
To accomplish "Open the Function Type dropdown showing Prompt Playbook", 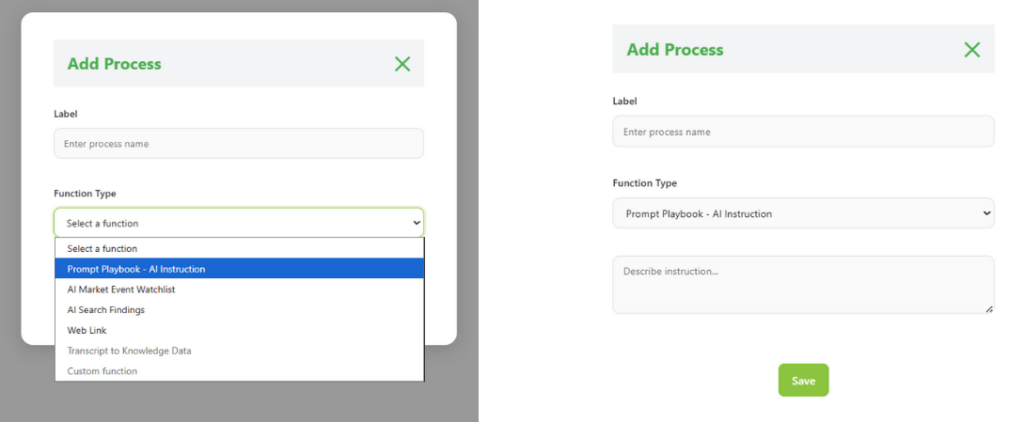I will (x=803, y=213).
